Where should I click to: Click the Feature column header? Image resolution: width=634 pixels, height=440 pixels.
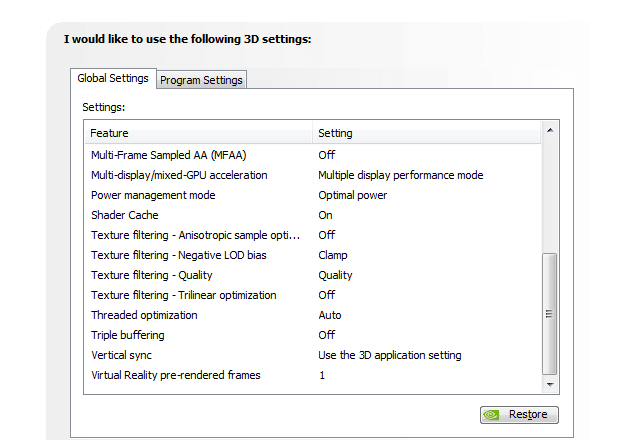coord(198,133)
